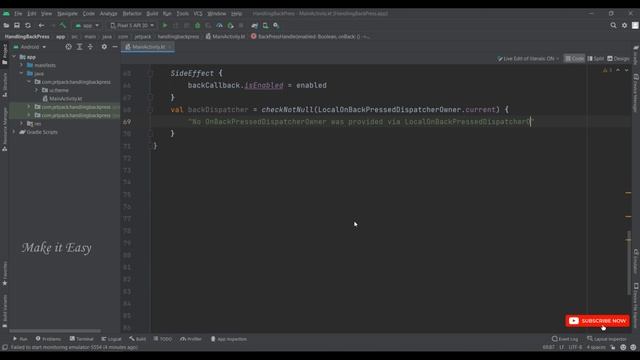
Task: Switch editor to Split view
Action: 596,59
